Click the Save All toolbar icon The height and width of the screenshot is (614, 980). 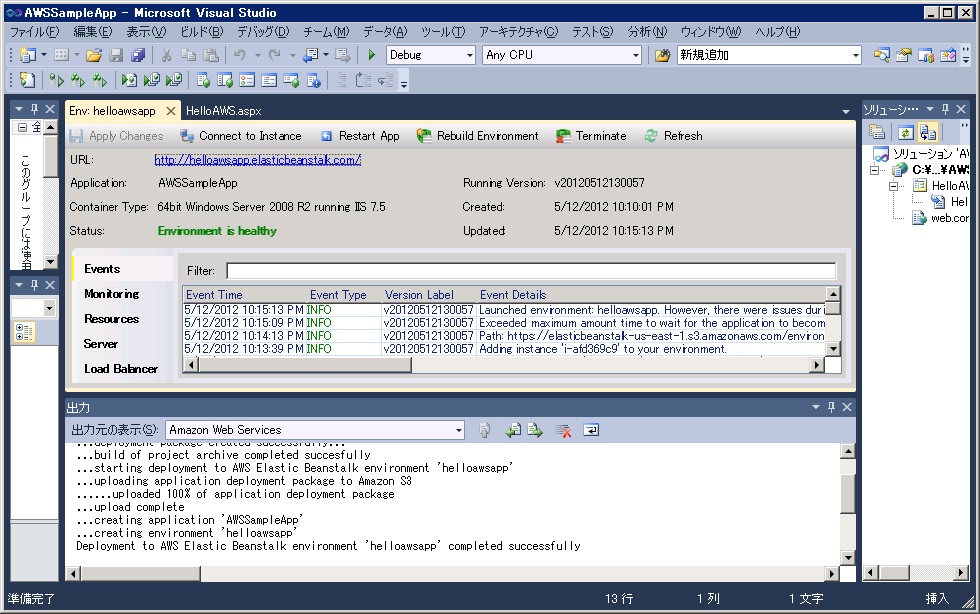click(x=138, y=55)
